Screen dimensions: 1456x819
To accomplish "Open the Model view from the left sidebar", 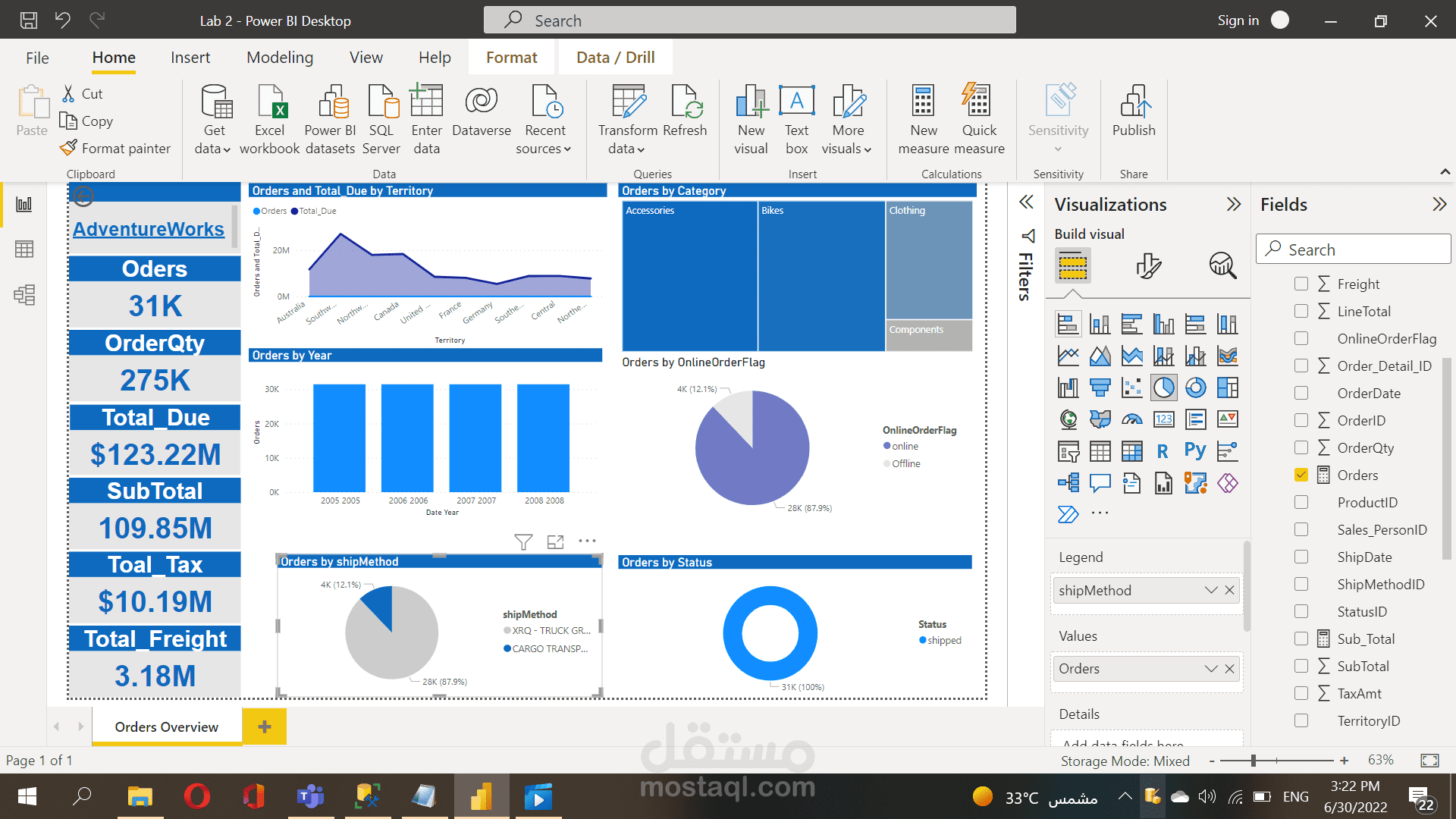I will point(25,296).
